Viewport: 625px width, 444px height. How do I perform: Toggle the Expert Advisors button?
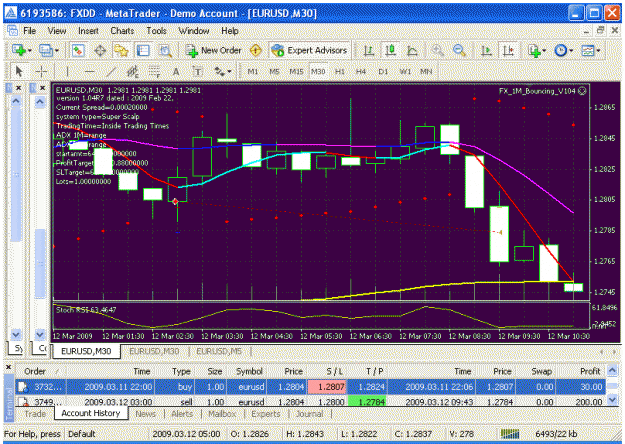[309, 51]
